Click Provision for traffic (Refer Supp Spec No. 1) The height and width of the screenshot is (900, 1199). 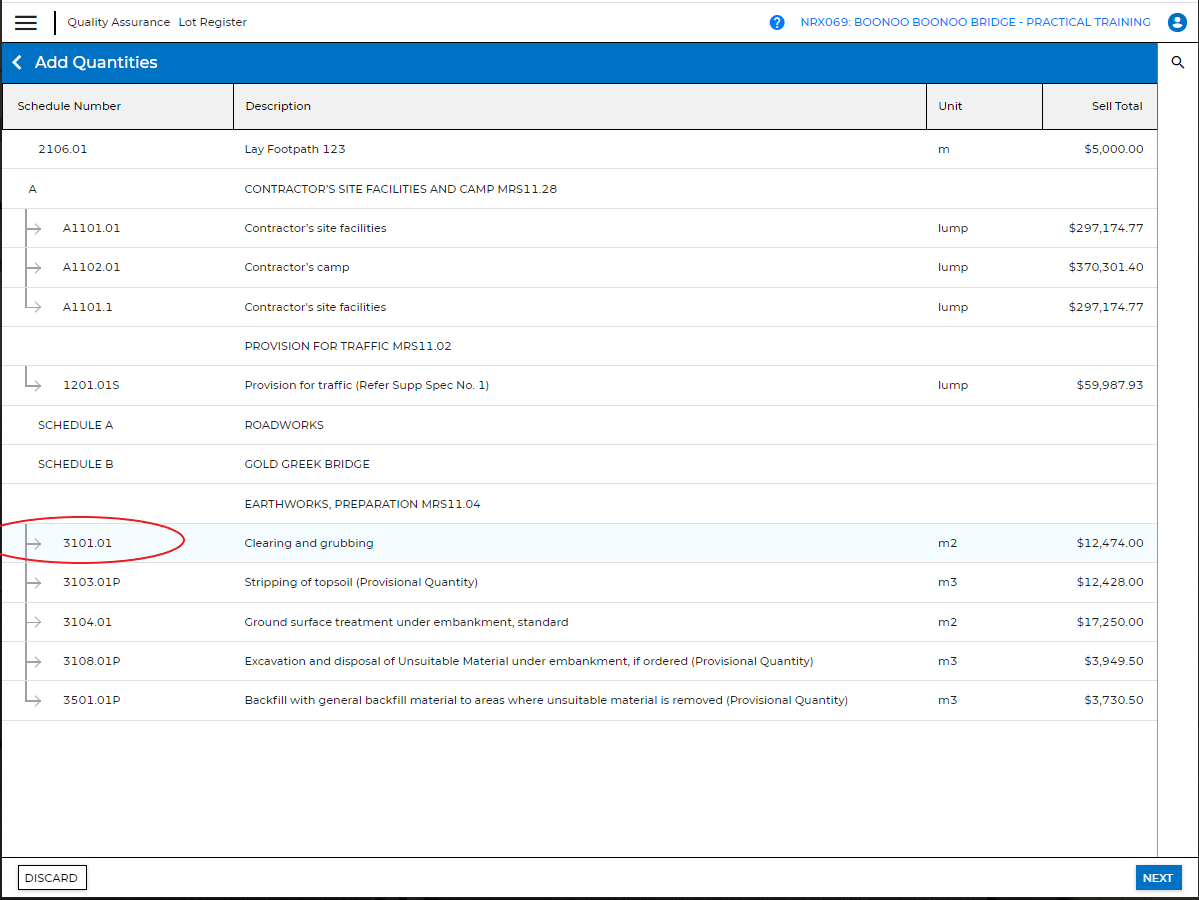click(x=366, y=385)
